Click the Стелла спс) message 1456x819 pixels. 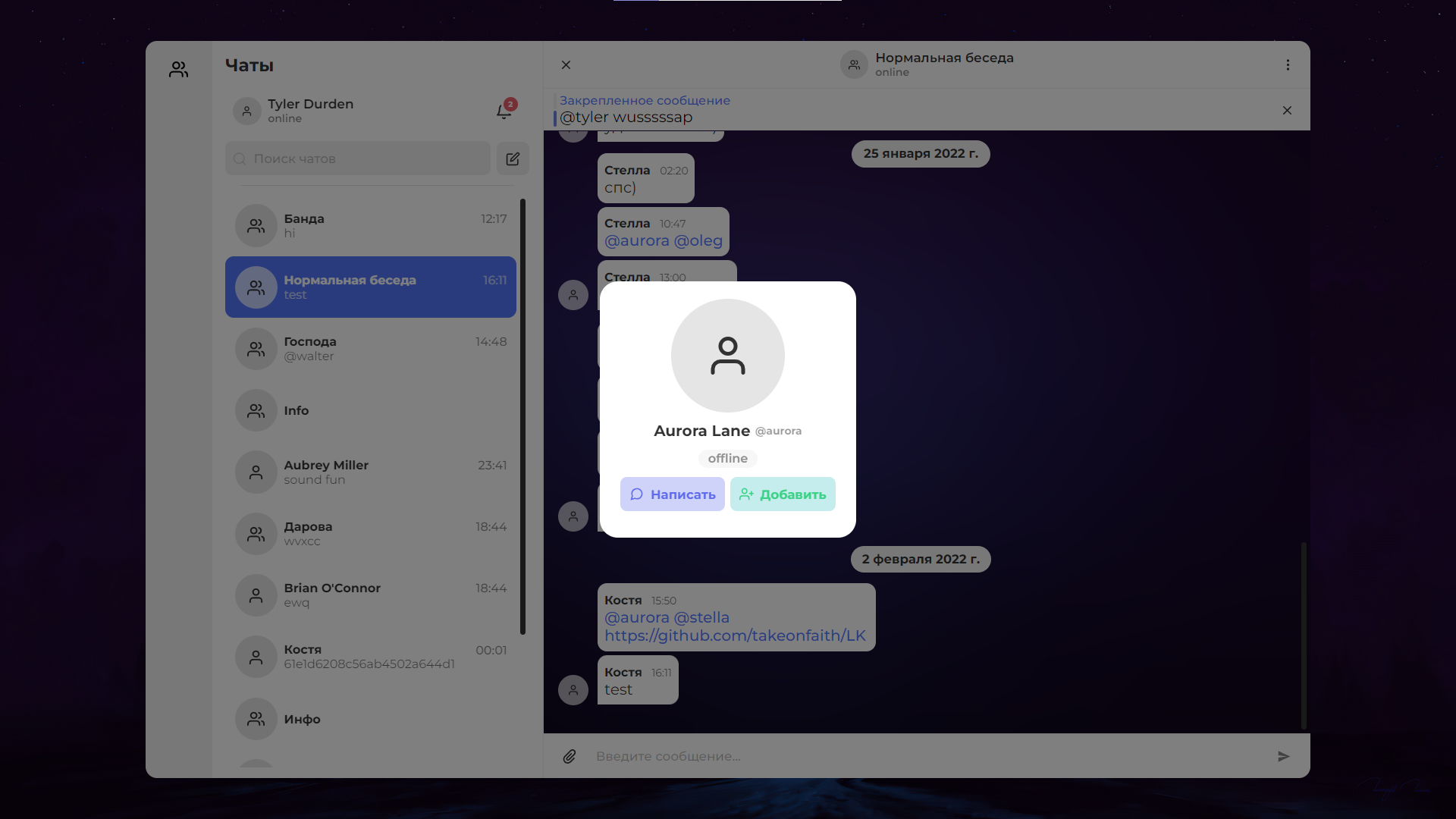click(x=646, y=179)
